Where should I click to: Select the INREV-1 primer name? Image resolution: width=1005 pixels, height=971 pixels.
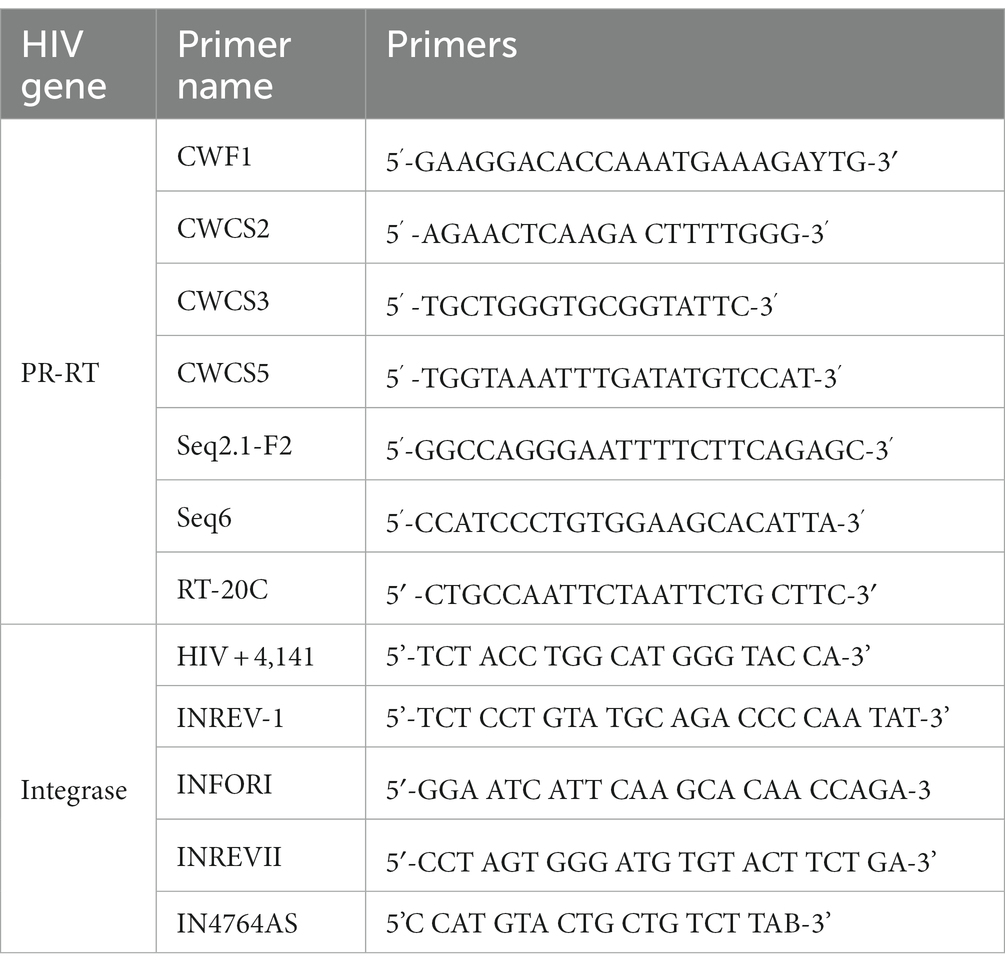point(230,718)
